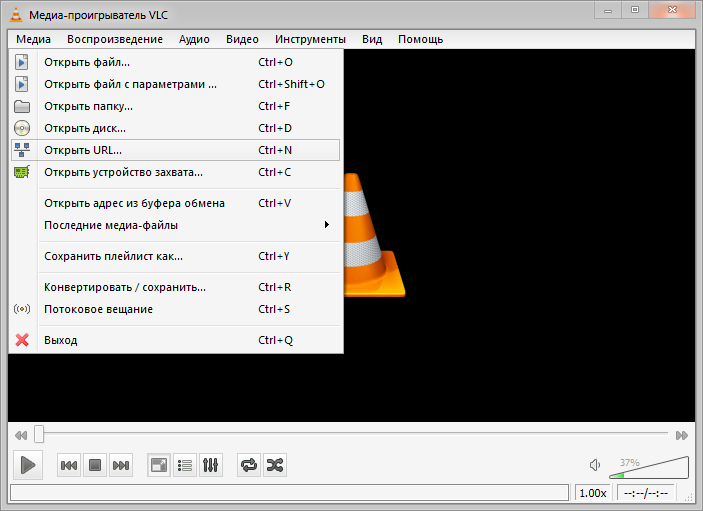Click the streaming broadcast icon
This screenshot has height=511, width=703.
pos(22,309)
